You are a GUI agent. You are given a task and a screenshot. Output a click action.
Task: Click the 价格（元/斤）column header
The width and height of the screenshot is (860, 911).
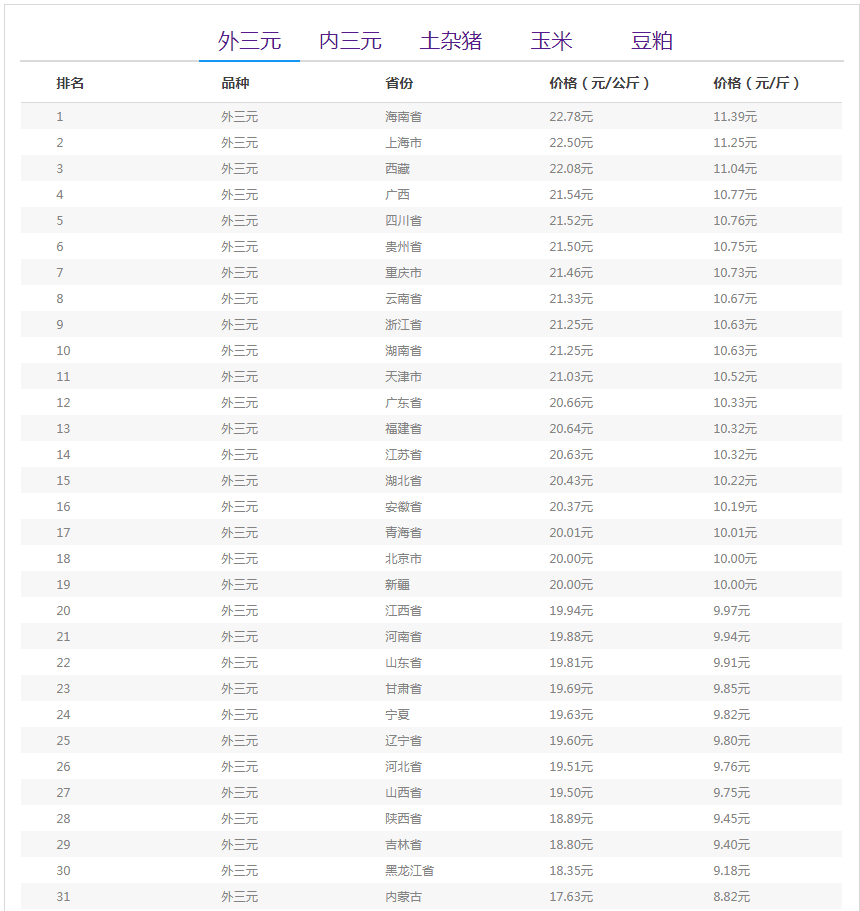coord(757,83)
